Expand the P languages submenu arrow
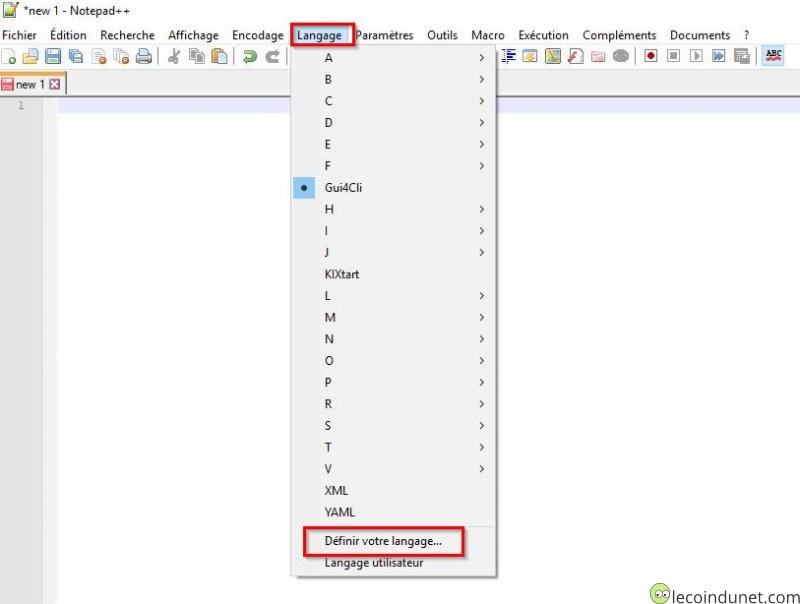800x604 pixels. point(481,382)
